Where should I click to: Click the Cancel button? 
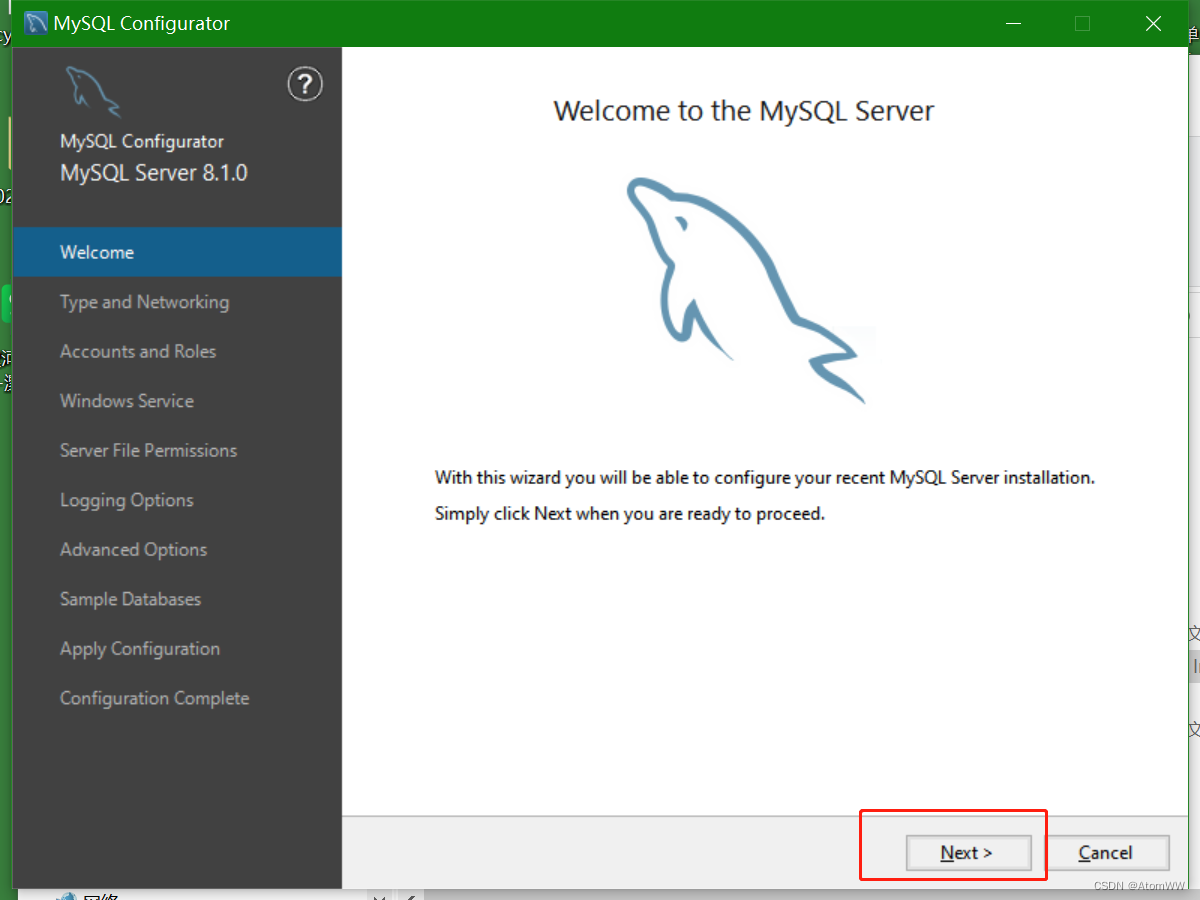coord(1106,853)
